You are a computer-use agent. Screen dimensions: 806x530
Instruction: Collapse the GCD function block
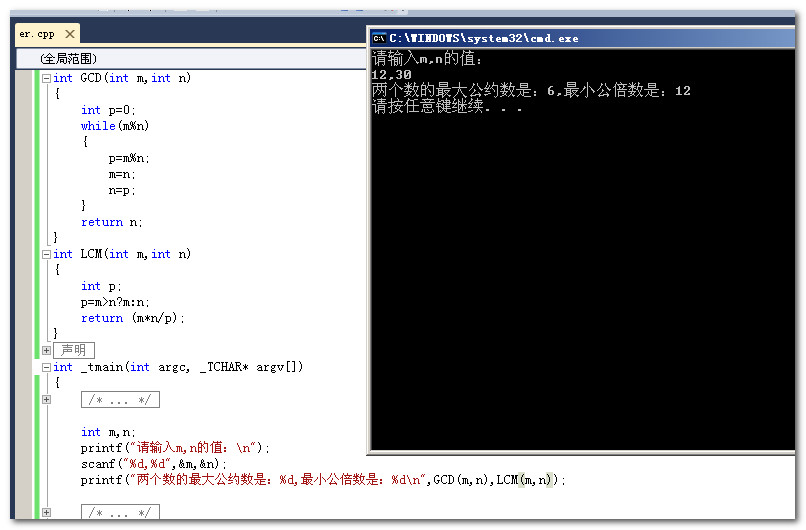46,78
